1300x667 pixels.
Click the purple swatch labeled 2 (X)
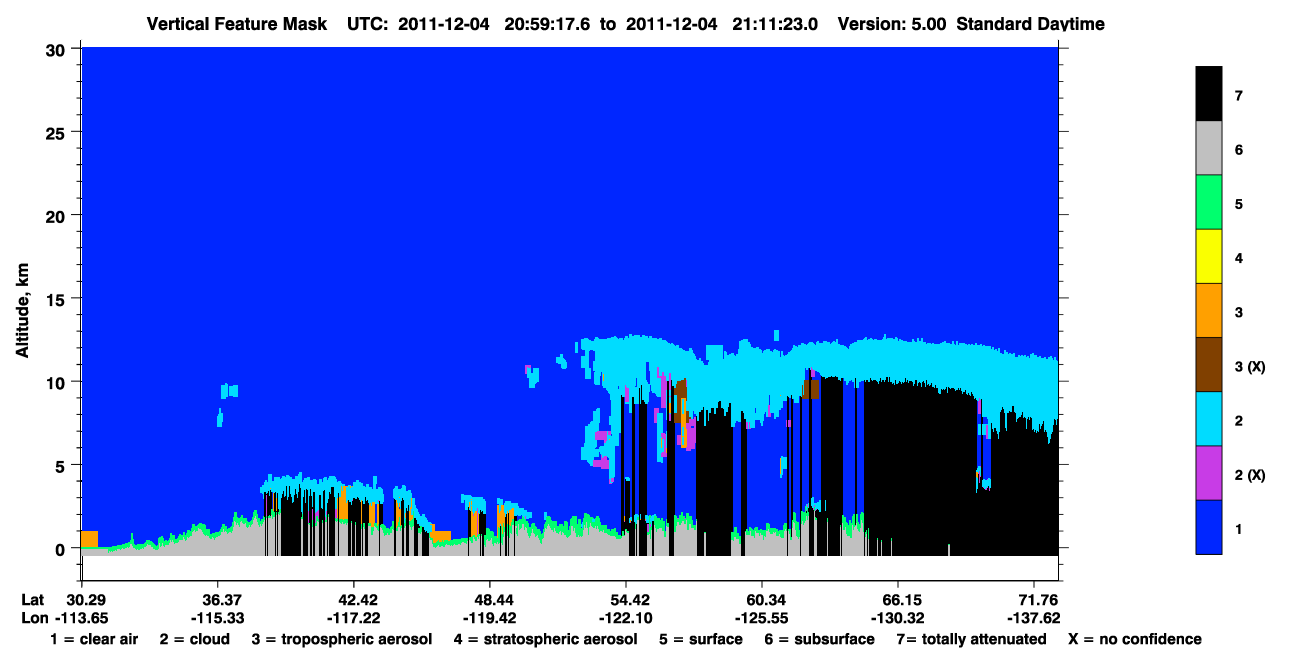point(1209,473)
